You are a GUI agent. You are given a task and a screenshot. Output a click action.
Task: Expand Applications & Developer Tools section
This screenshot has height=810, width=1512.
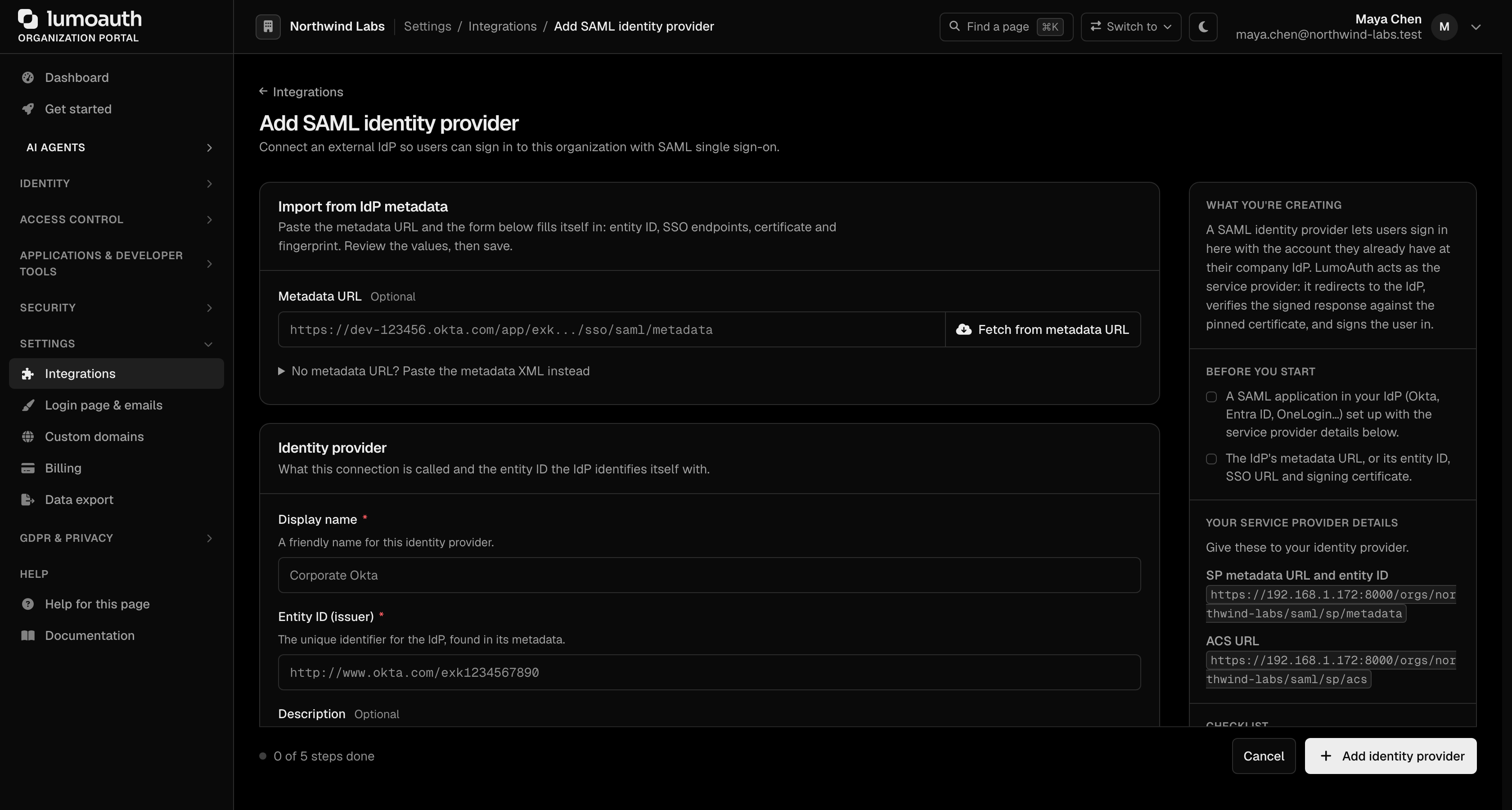pyautogui.click(x=116, y=264)
